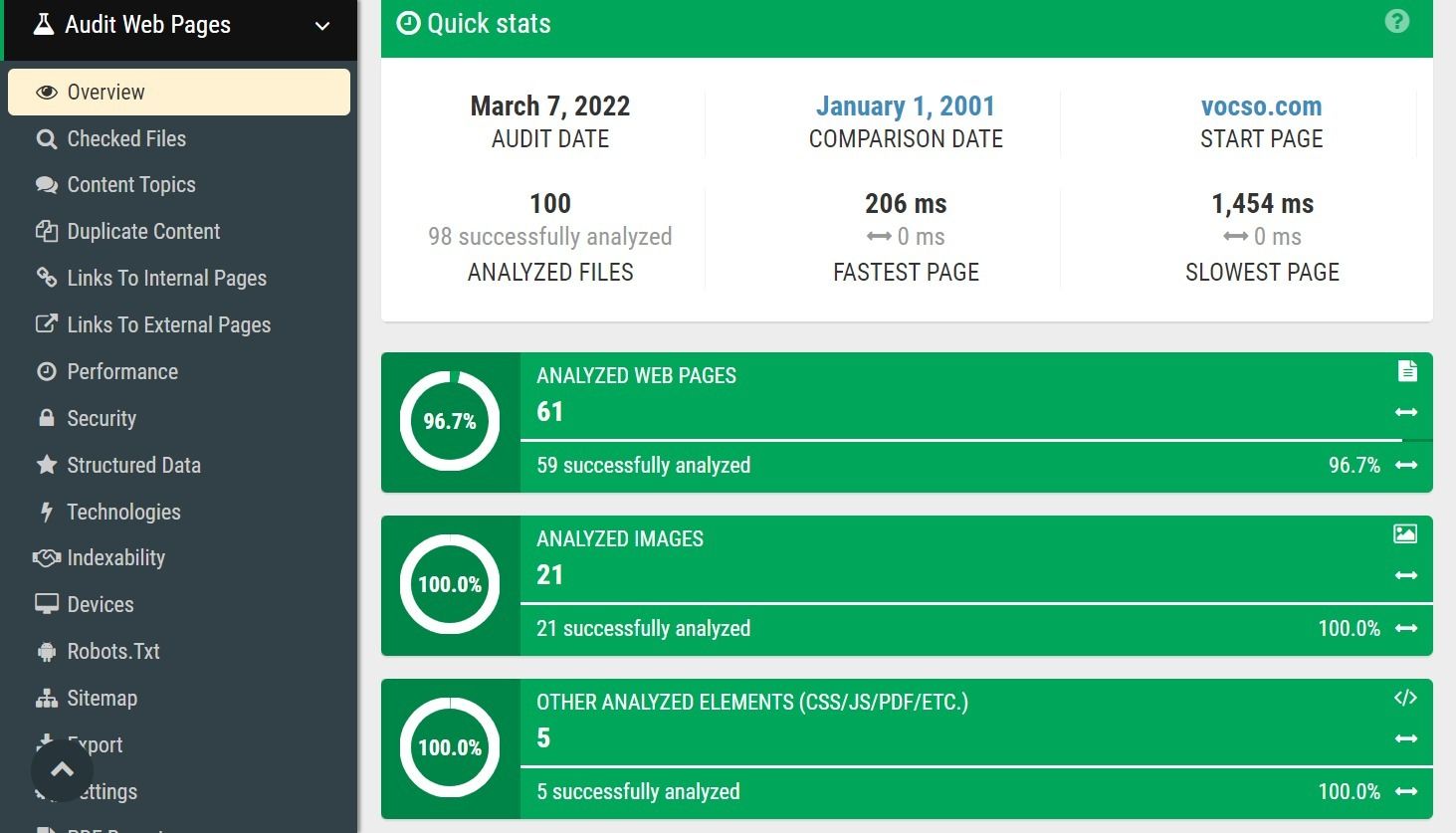Click the Analyzed Web Pages progress bar
This screenshot has width=1456, height=833.
[x=976, y=439]
